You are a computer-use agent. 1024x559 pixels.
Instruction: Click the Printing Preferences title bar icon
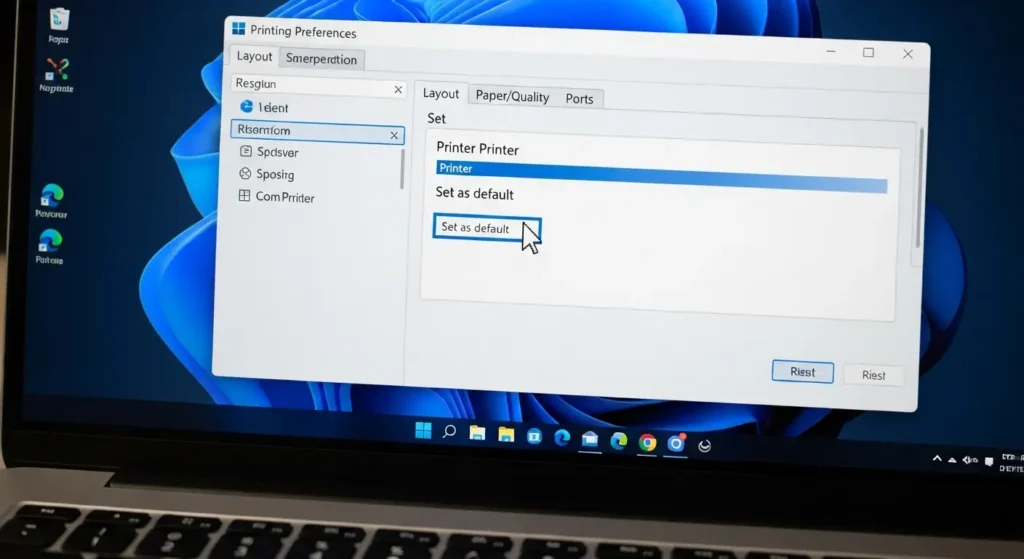coord(238,29)
